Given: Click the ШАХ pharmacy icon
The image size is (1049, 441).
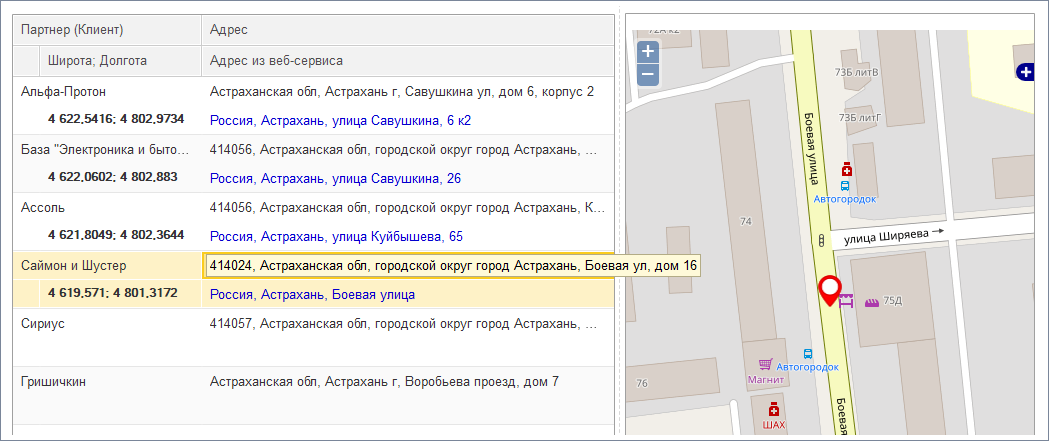Looking at the screenshot, I should tap(774, 408).
